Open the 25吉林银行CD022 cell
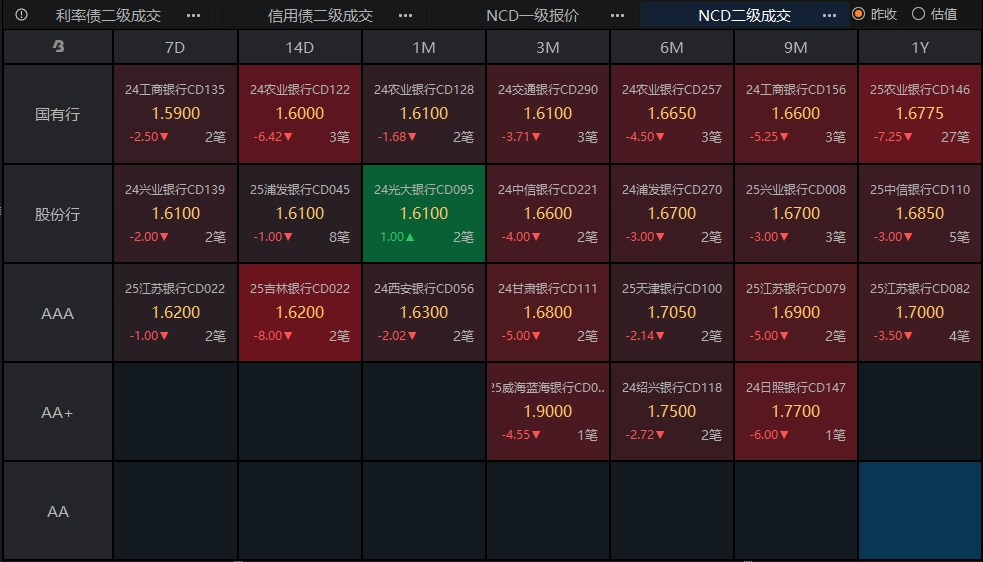The width and height of the screenshot is (983, 562). [300, 313]
